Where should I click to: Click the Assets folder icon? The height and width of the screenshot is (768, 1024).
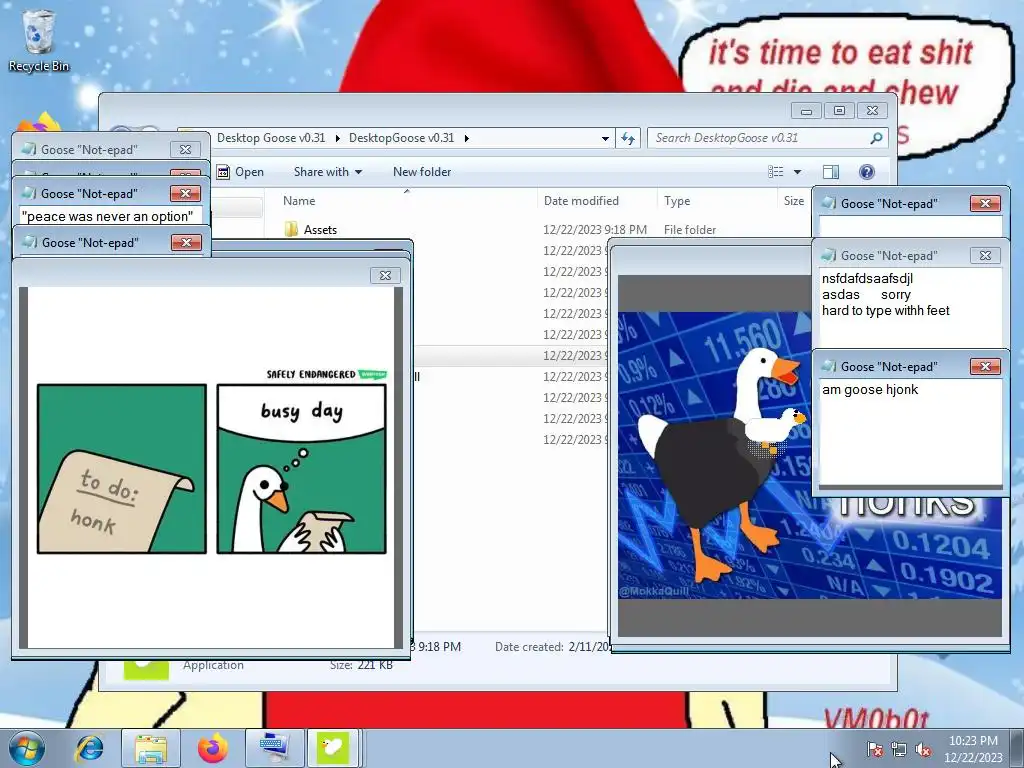[x=291, y=229]
